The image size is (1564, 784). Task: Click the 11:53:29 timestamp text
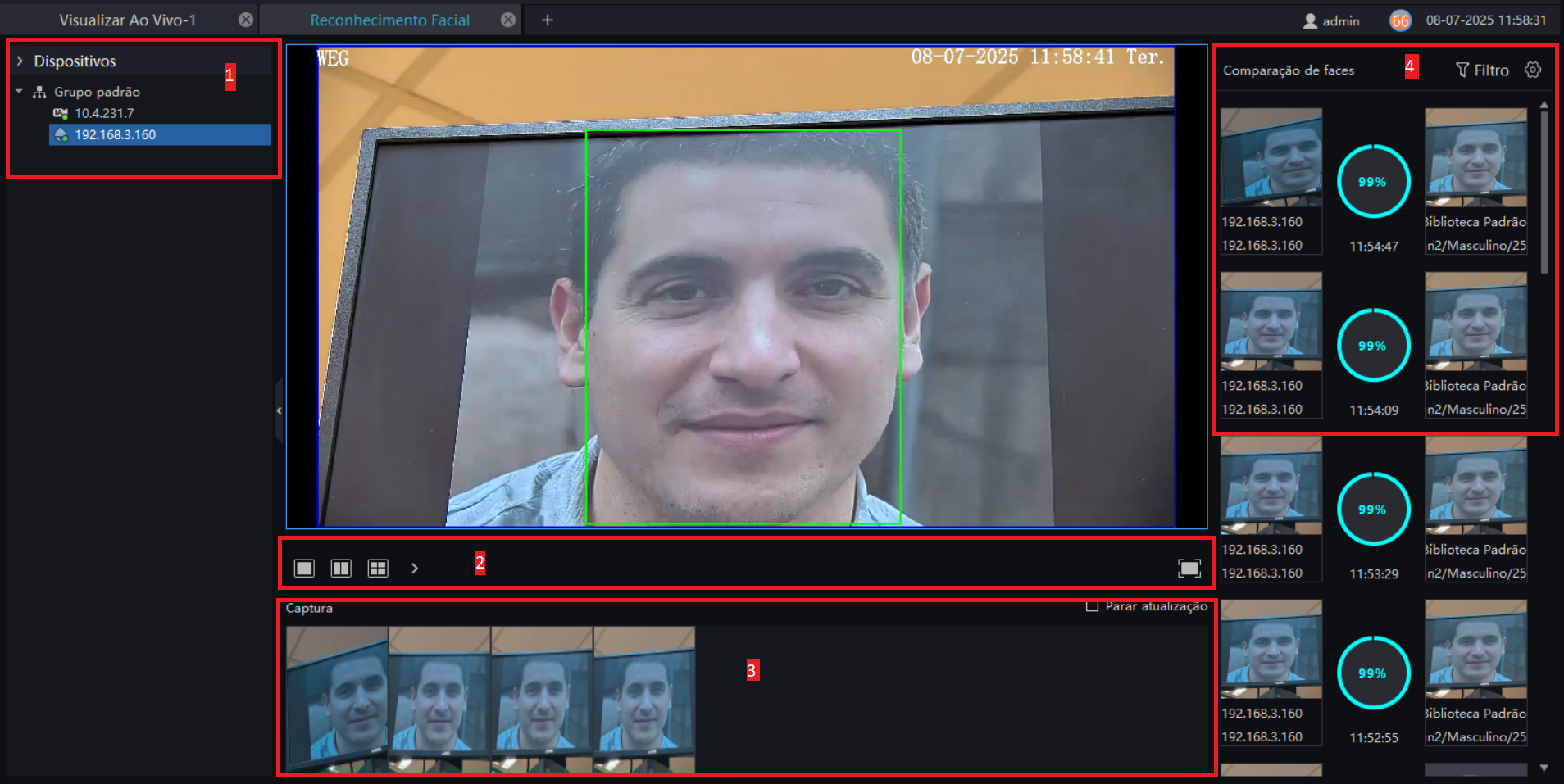point(1374,573)
